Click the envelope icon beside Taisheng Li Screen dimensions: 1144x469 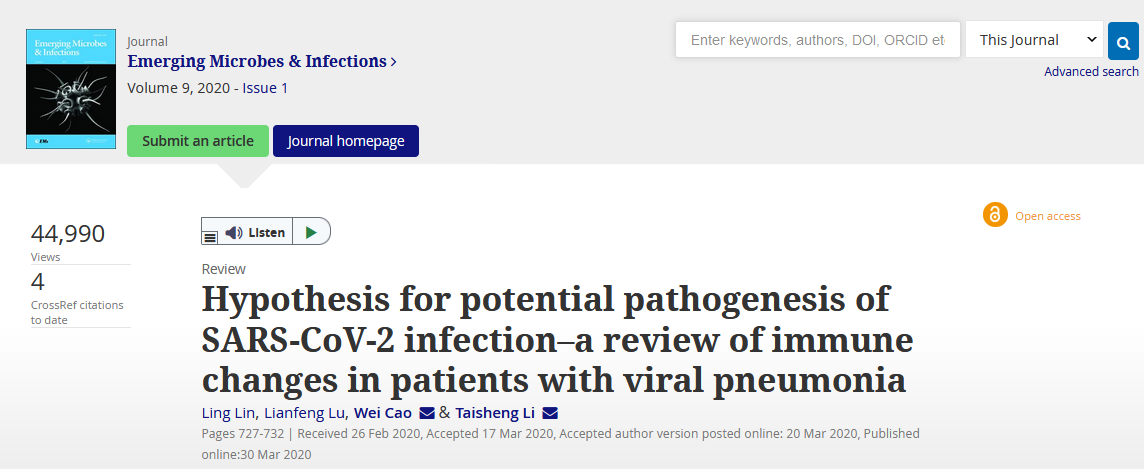[550, 414]
